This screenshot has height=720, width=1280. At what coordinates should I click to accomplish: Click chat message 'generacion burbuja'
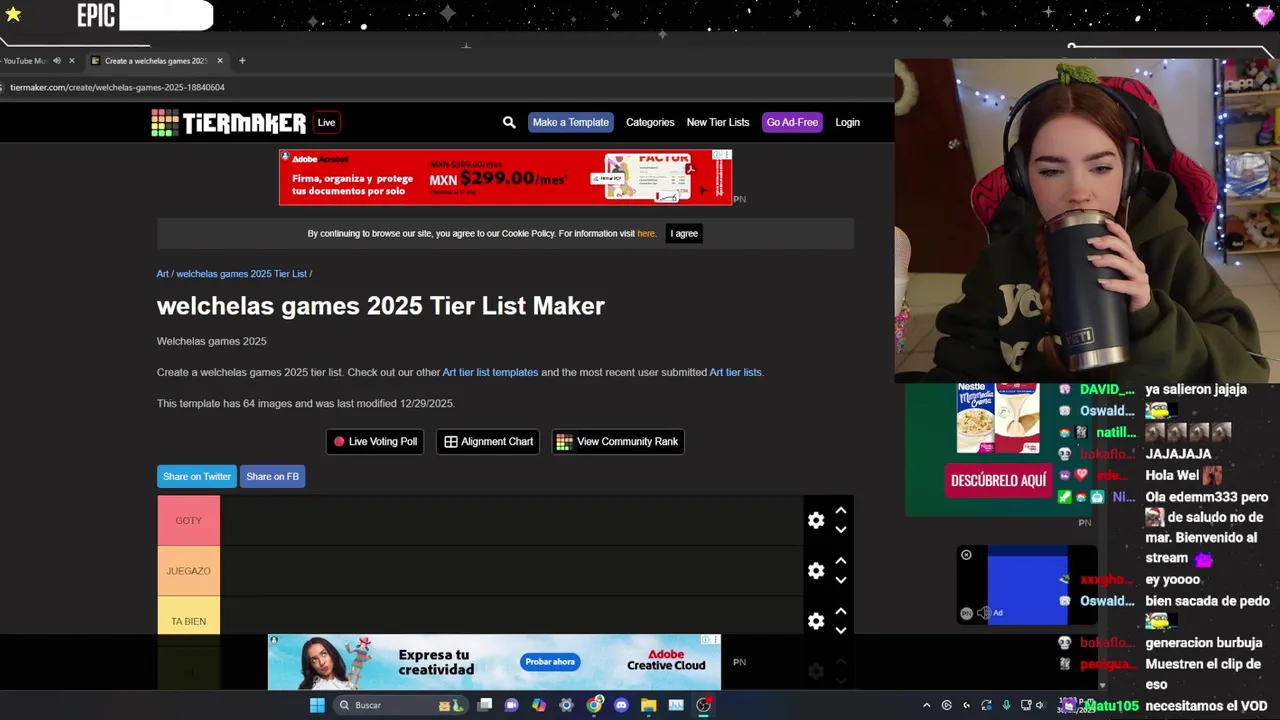coord(1204,643)
